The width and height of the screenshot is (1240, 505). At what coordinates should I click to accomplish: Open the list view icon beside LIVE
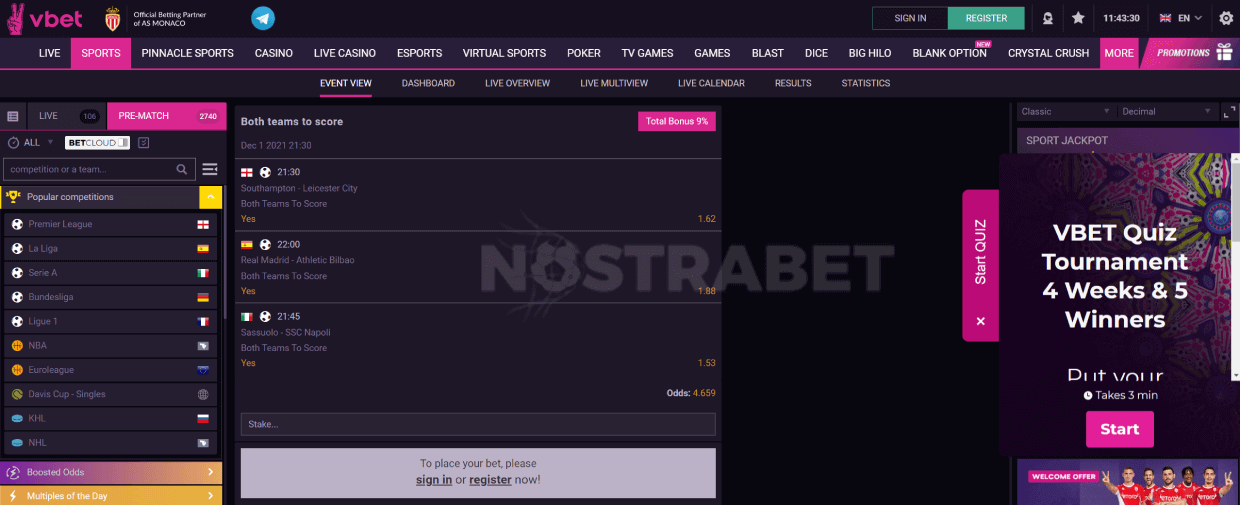tap(13, 116)
